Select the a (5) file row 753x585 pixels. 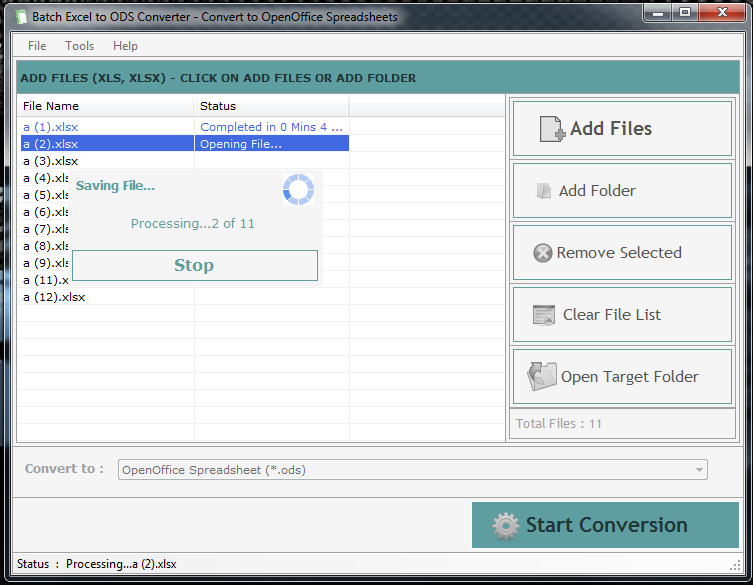tap(45, 195)
